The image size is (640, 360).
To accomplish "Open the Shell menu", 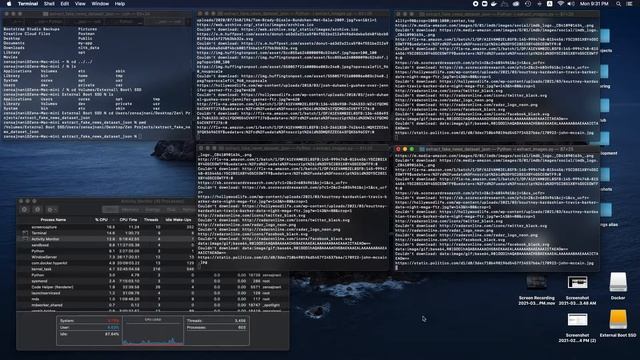I will (49, 4).
